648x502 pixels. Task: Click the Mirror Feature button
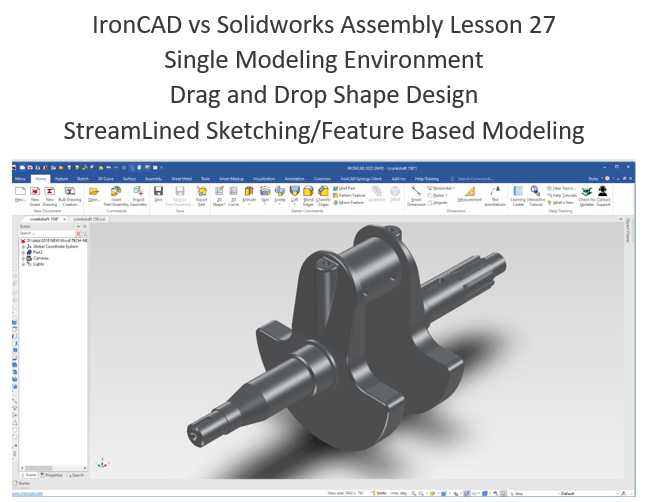click(x=354, y=201)
